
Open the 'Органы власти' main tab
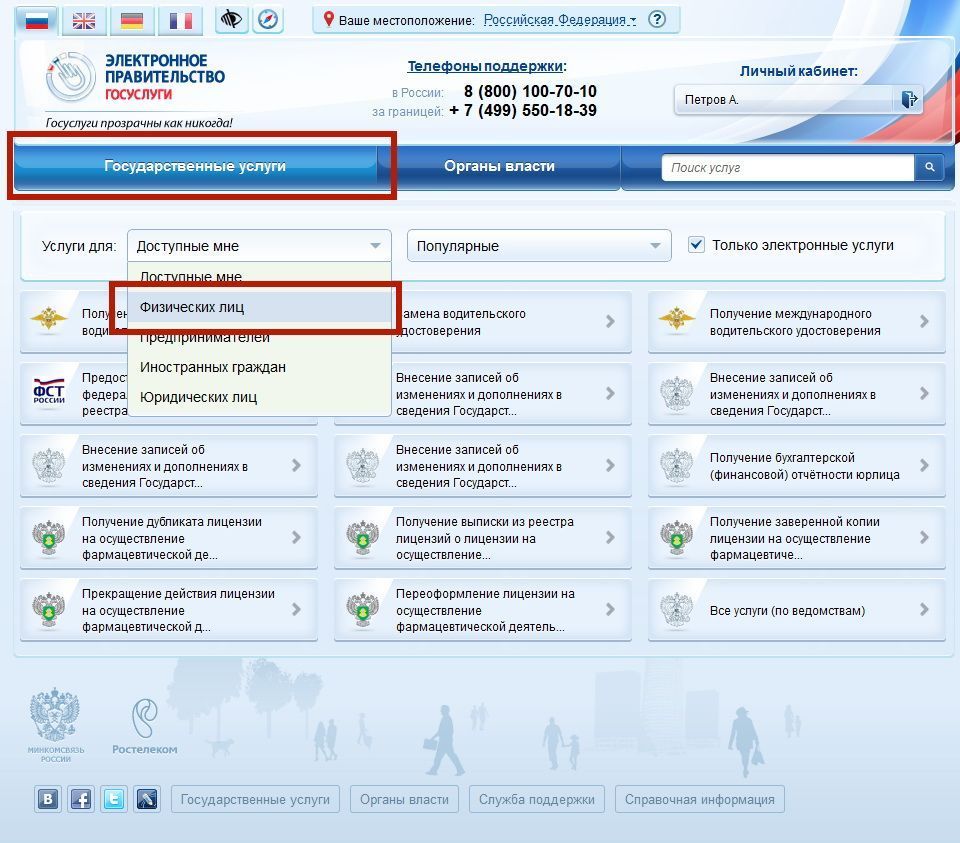499,167
